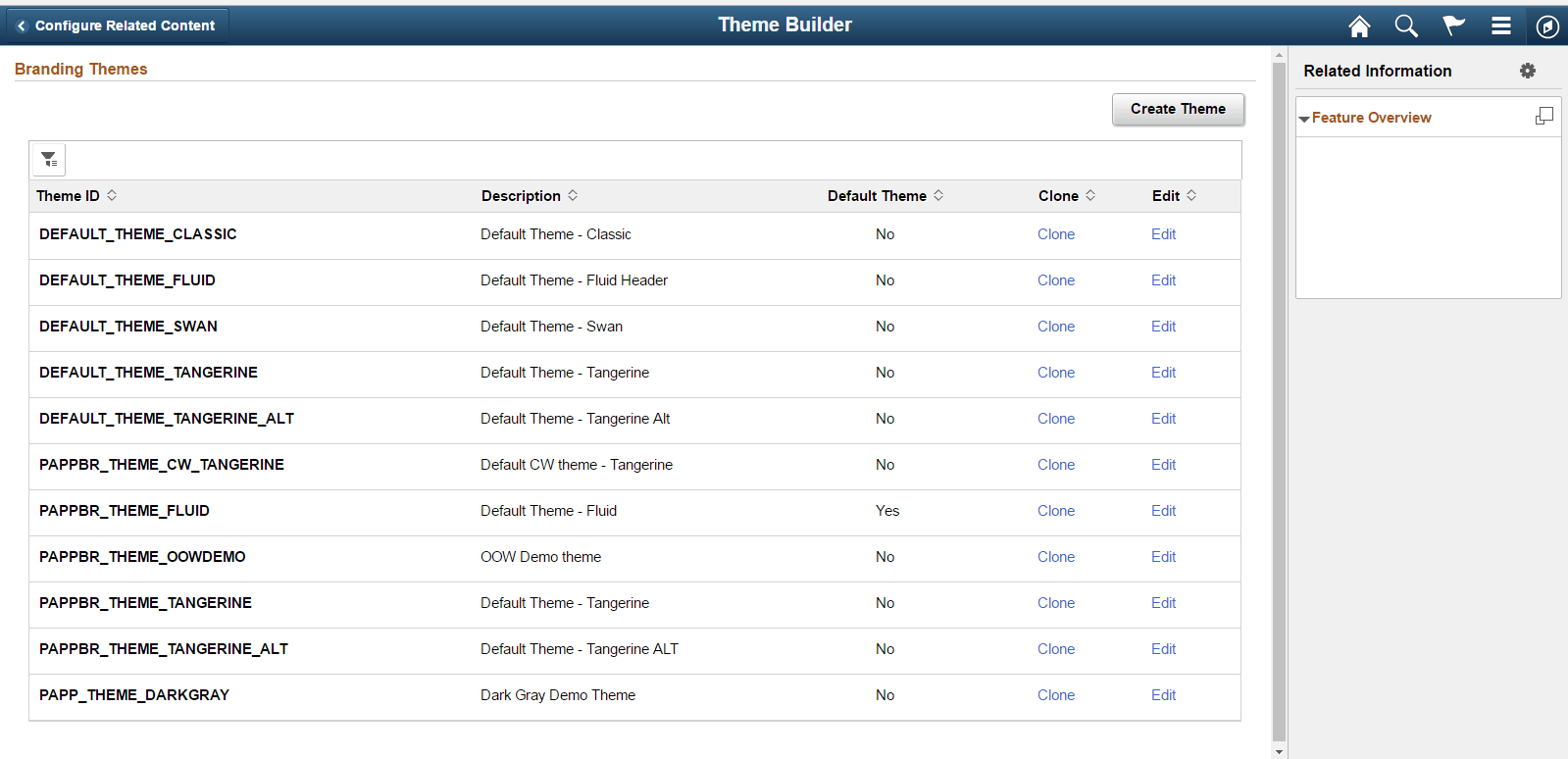Click the 'Yes' default theme value
The image size is (1568, 759).
click(887, 511)
